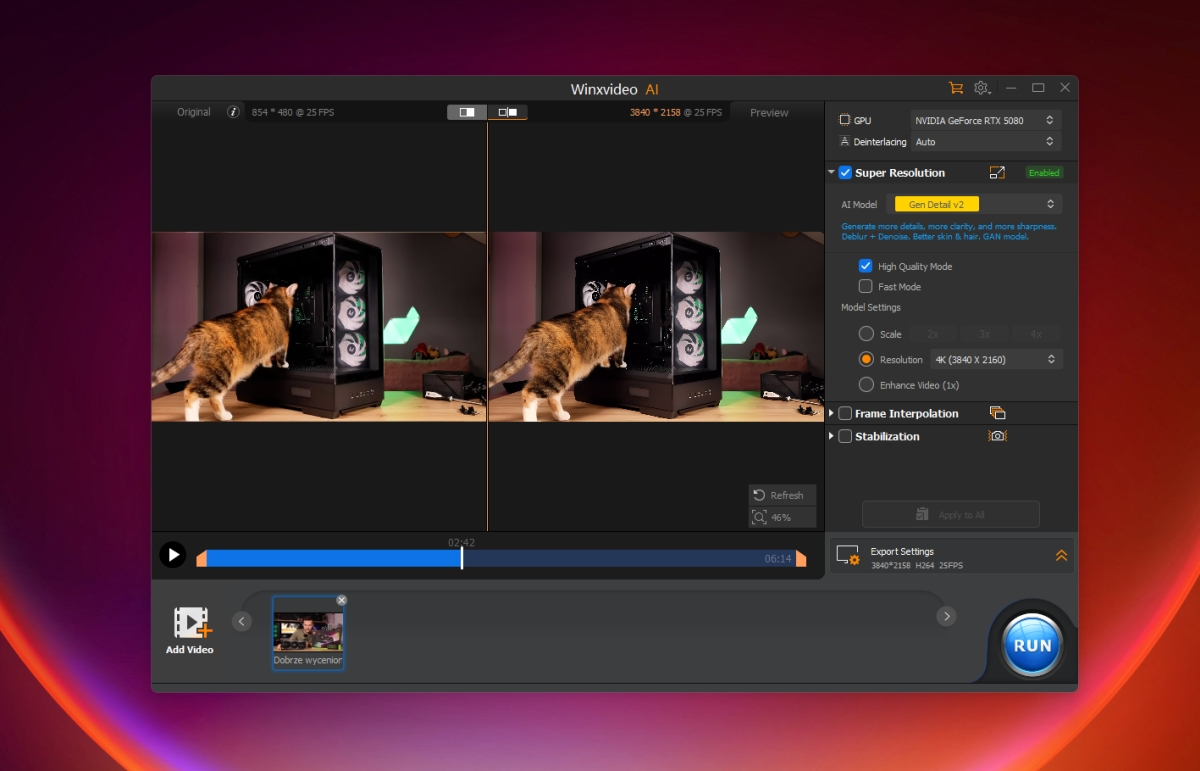Image resolution: width=1200 pixels, height=771 pixels.
Task: Click the orange split divider line in preview
Action: (487, 326)
